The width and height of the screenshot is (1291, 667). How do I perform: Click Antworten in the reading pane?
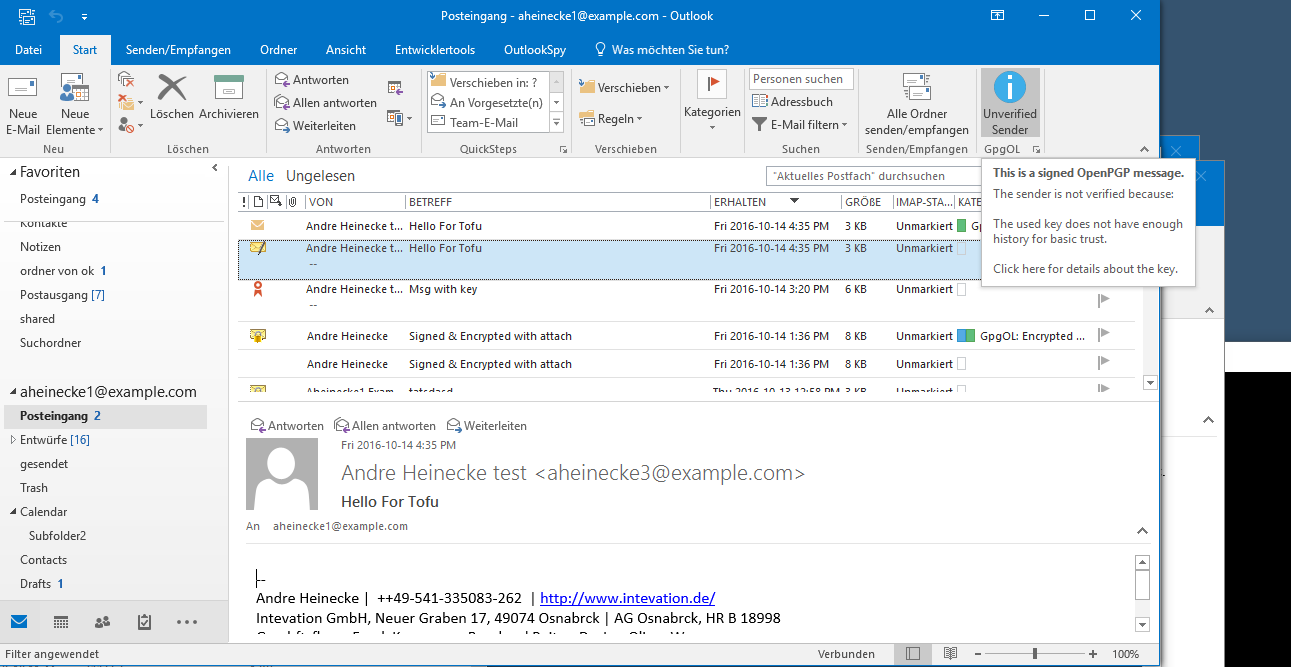point(287,426)
